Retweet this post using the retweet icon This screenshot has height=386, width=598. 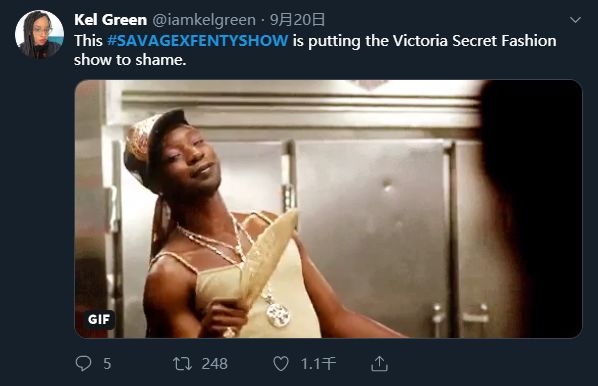(x=182, y=364)
